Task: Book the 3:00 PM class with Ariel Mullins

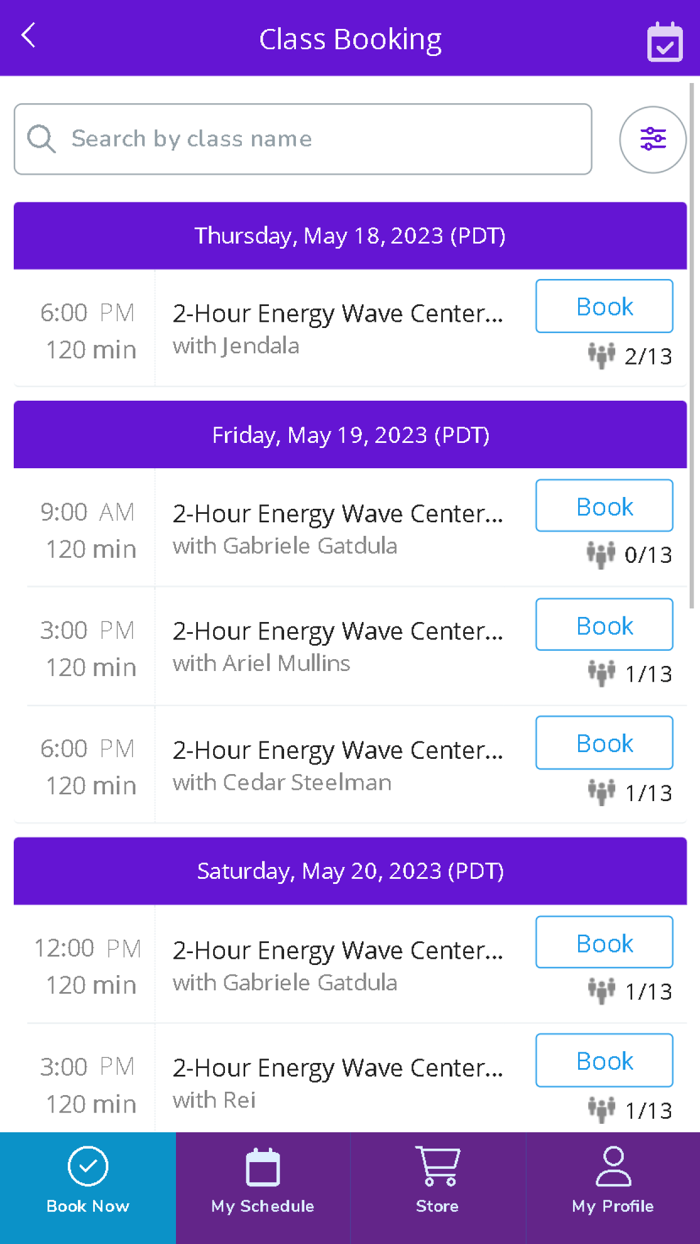Action: pyautogui.click(x=604, y=624)
